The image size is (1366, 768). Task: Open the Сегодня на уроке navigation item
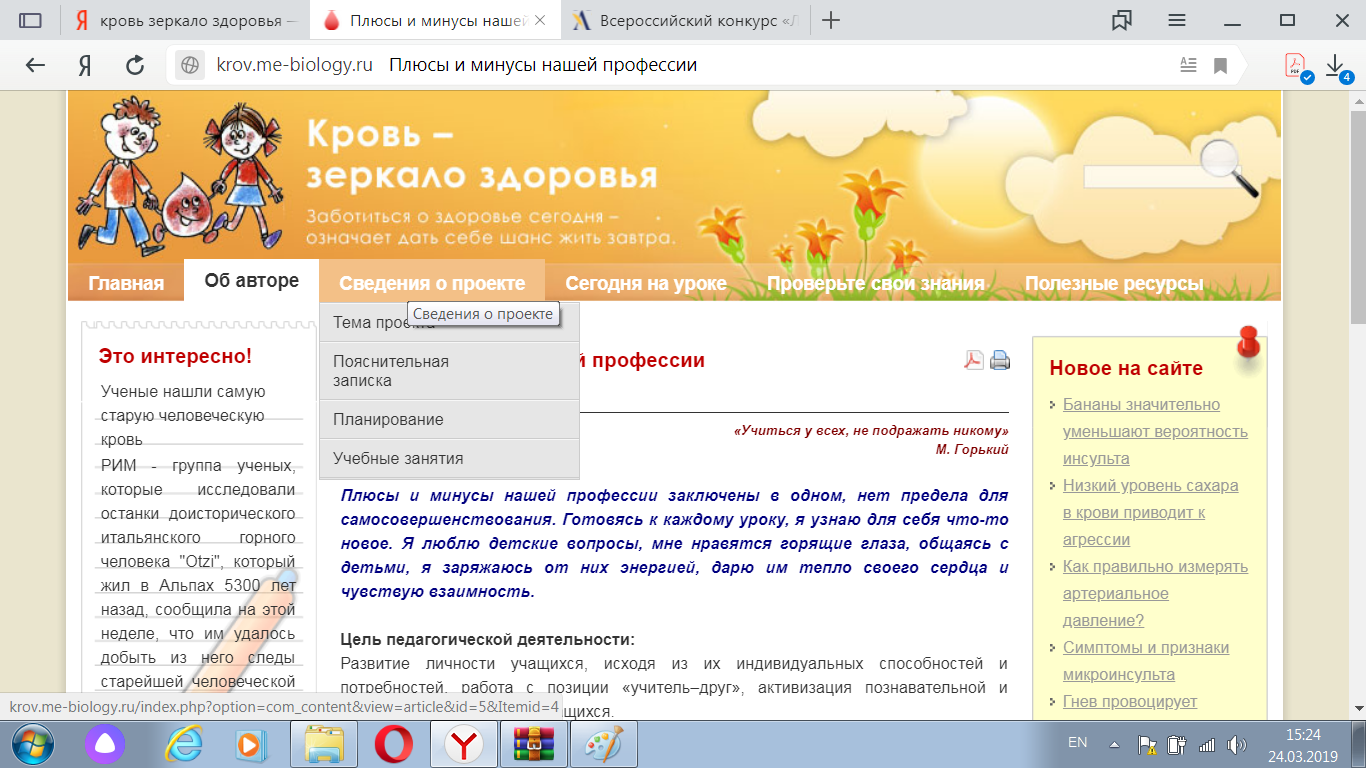tap(646, 283)
